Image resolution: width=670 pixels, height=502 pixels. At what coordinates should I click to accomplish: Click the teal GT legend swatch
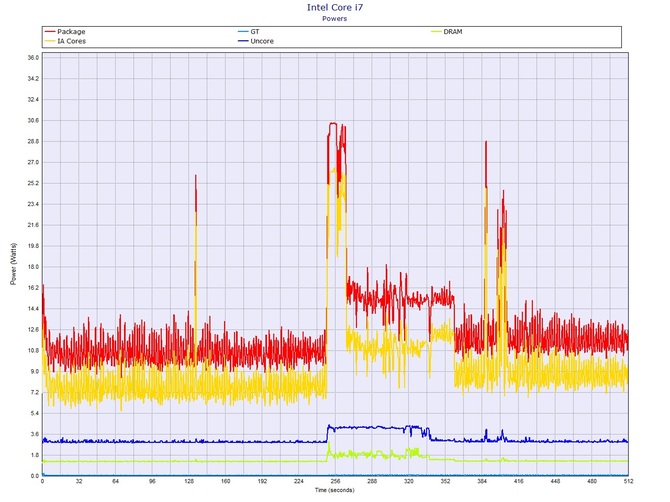(243, 32)
